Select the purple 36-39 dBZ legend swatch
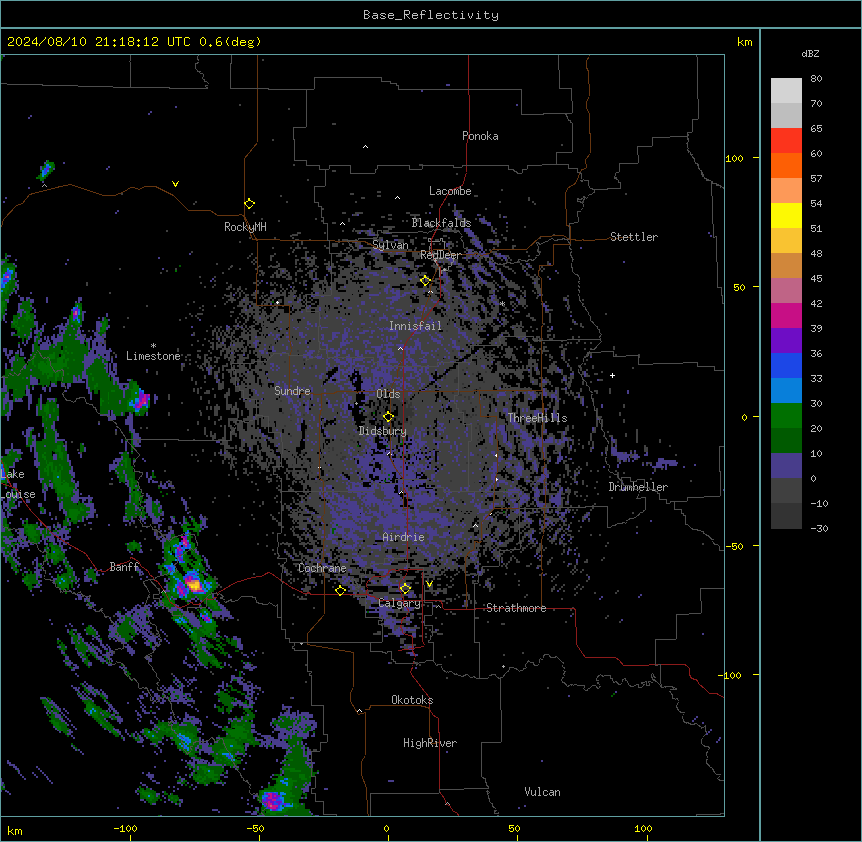Image resolution: width=862 pixels, height=842 pixels. pyautogui.click(x=786, y=341)
